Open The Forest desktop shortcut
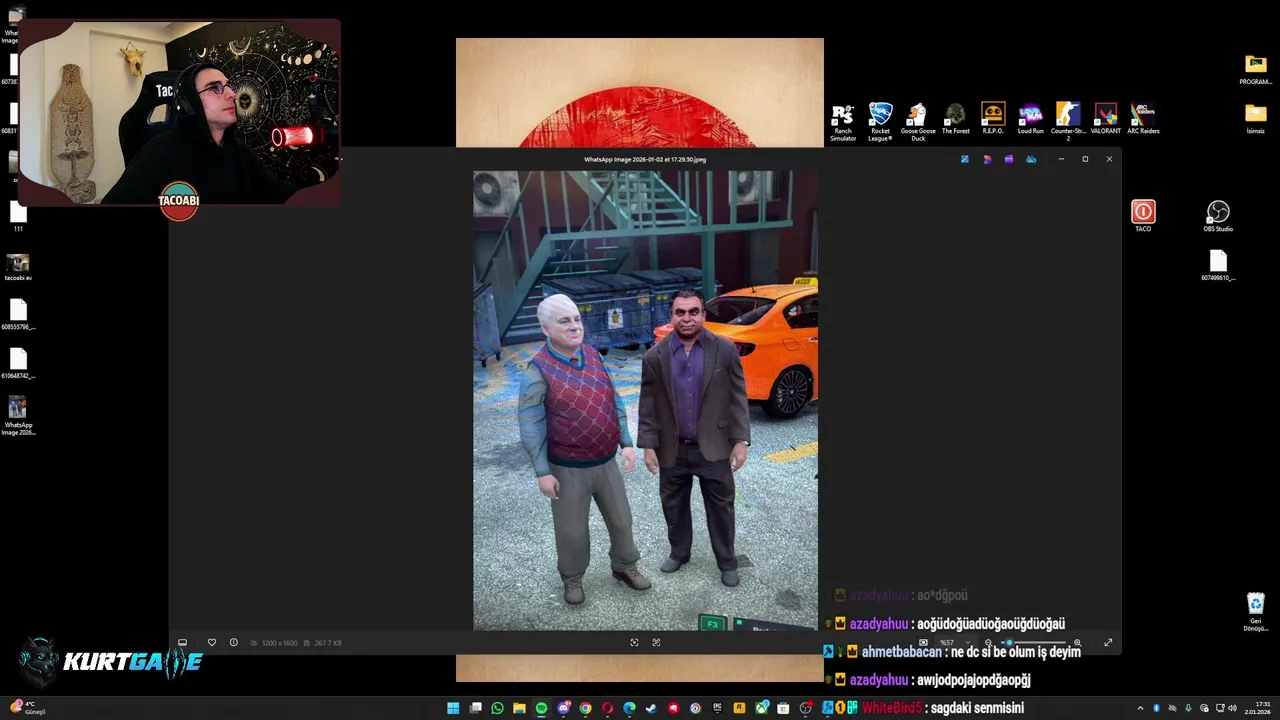This screenshot has height=720, width=1280. pos(955,119)
